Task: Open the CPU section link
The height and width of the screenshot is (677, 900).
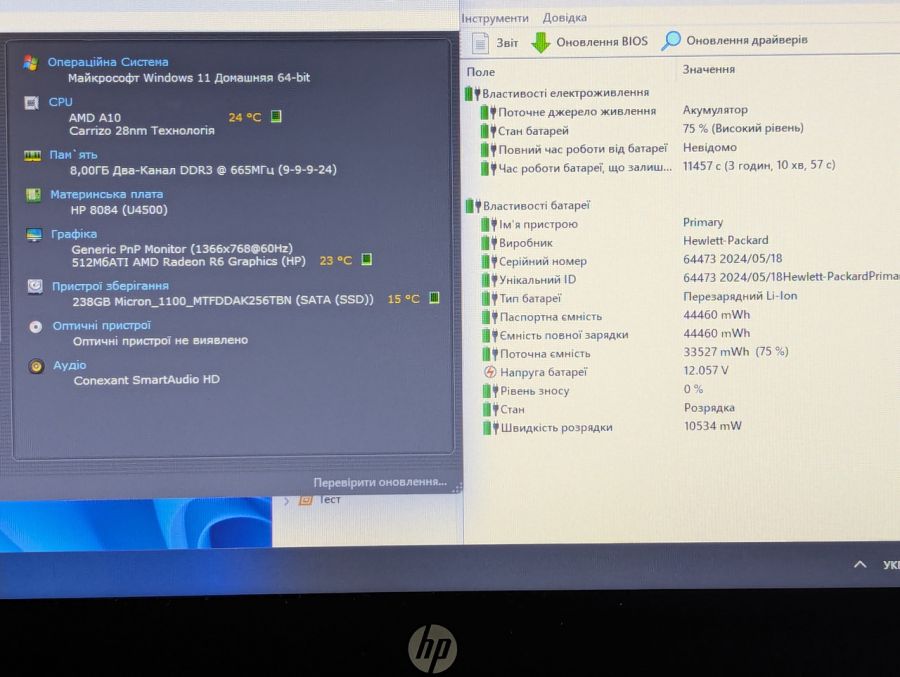Action: (x=60, y=102)
